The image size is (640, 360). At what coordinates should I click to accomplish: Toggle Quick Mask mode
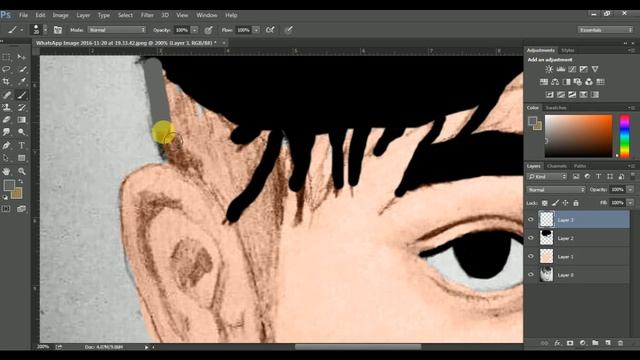[6, 209]
